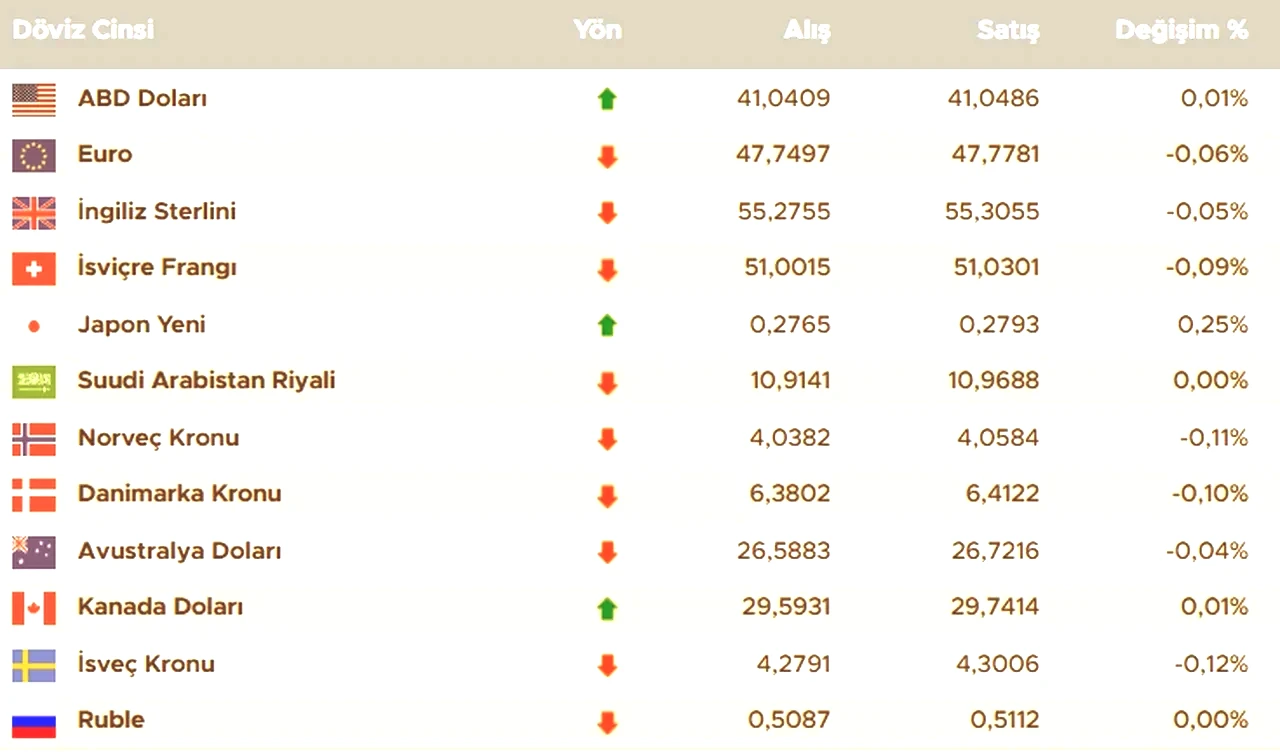Sort by Değişim % column header
Screen dimensions: 1280x752
point(1182,31)
